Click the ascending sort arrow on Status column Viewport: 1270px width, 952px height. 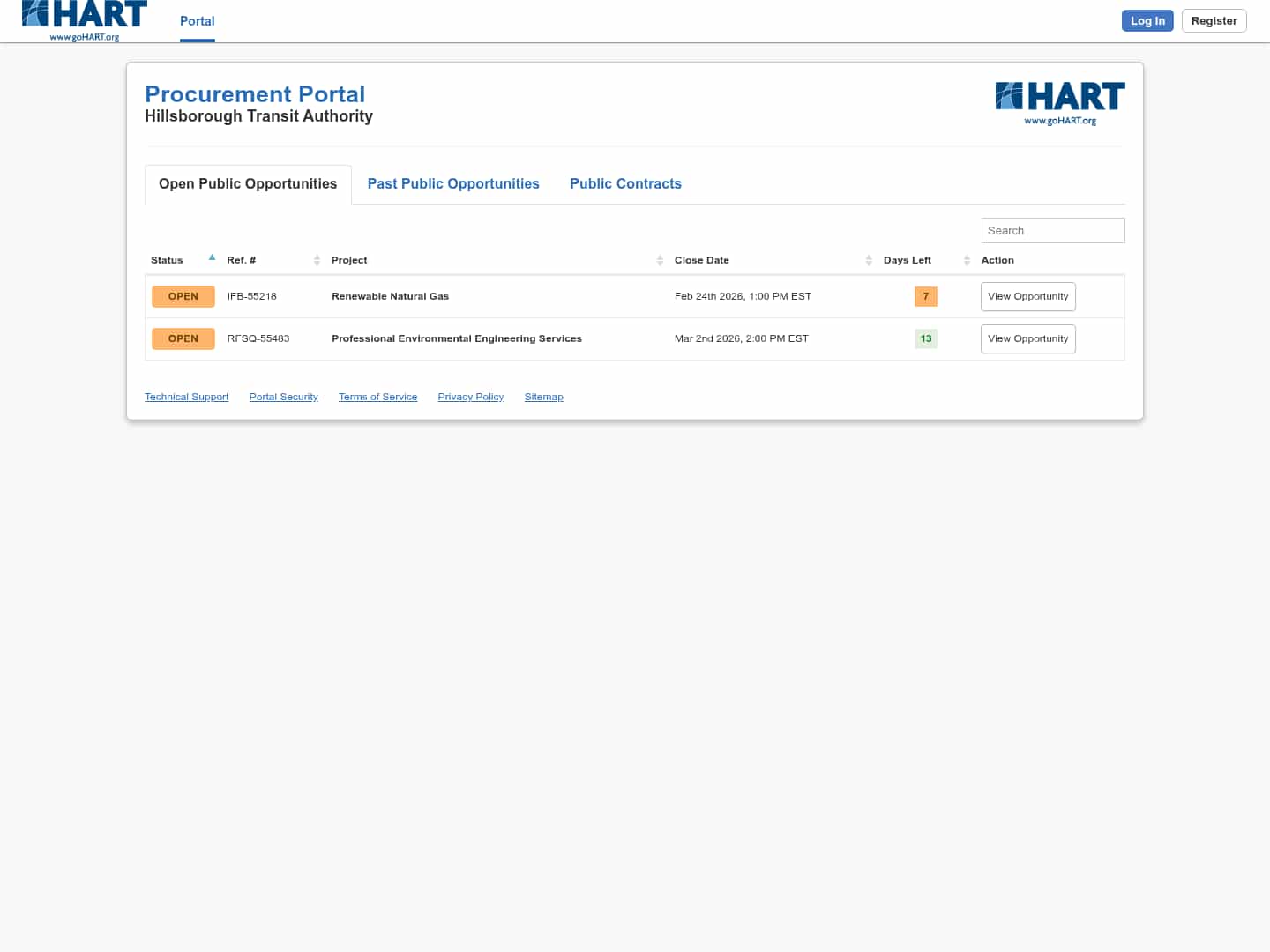[x=212, y=257]
